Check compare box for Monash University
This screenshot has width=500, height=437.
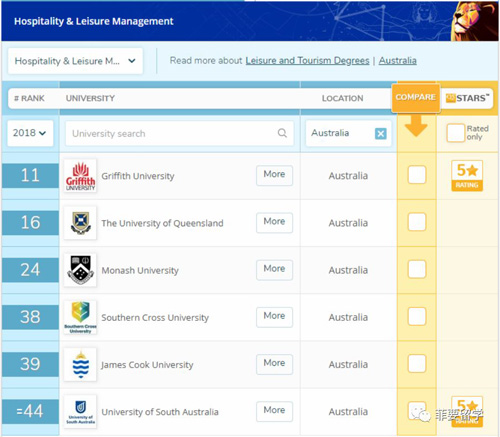pyautogui.click(x=417, y=269)
